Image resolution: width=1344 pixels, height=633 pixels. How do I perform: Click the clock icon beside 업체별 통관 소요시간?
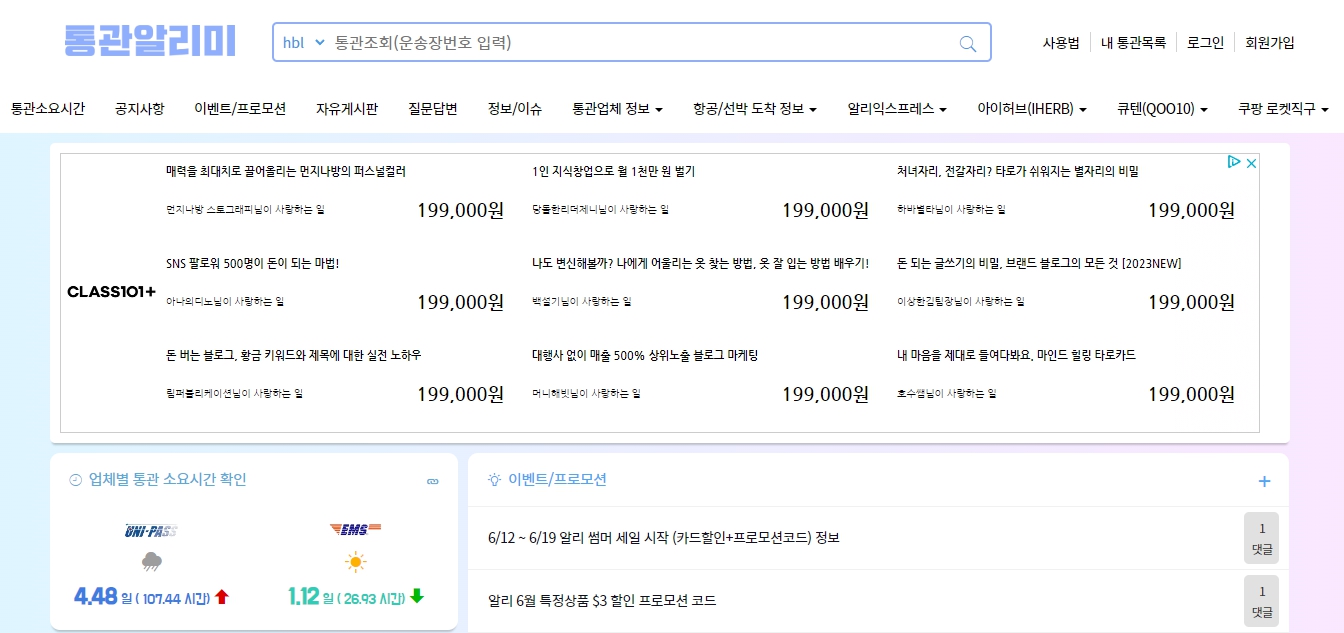[x=75, y=480]
